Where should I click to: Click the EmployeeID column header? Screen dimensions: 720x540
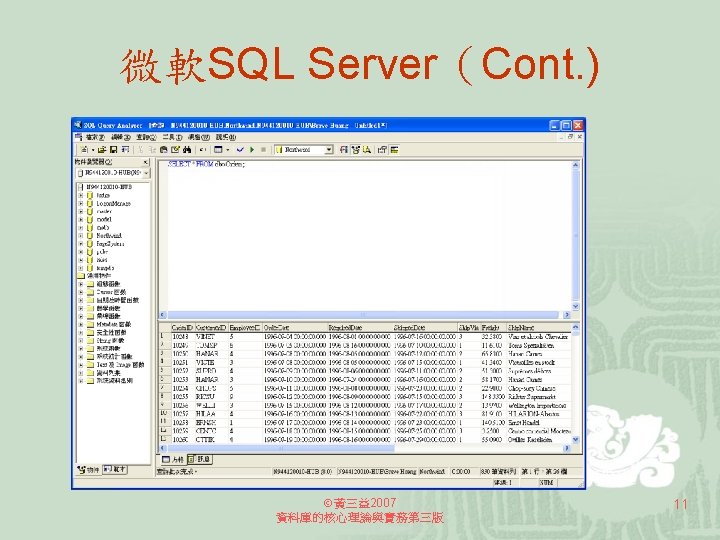pos(245,328)
